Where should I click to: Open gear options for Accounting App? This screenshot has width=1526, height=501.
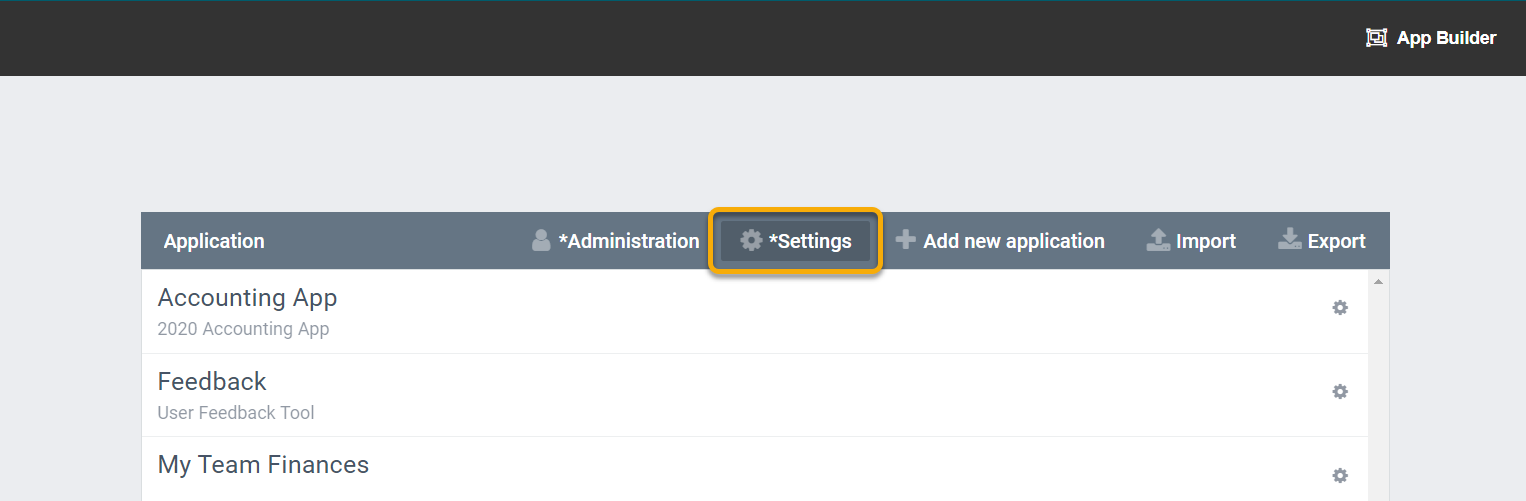1340,308
